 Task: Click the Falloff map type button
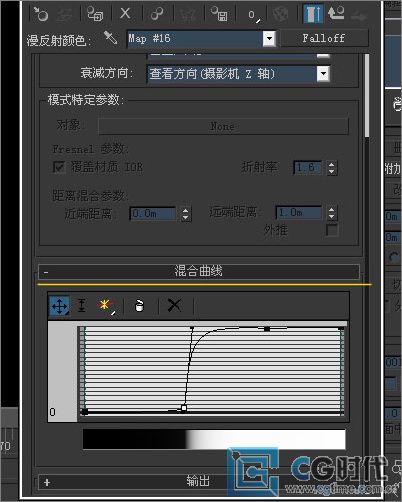tap(324, 38)
